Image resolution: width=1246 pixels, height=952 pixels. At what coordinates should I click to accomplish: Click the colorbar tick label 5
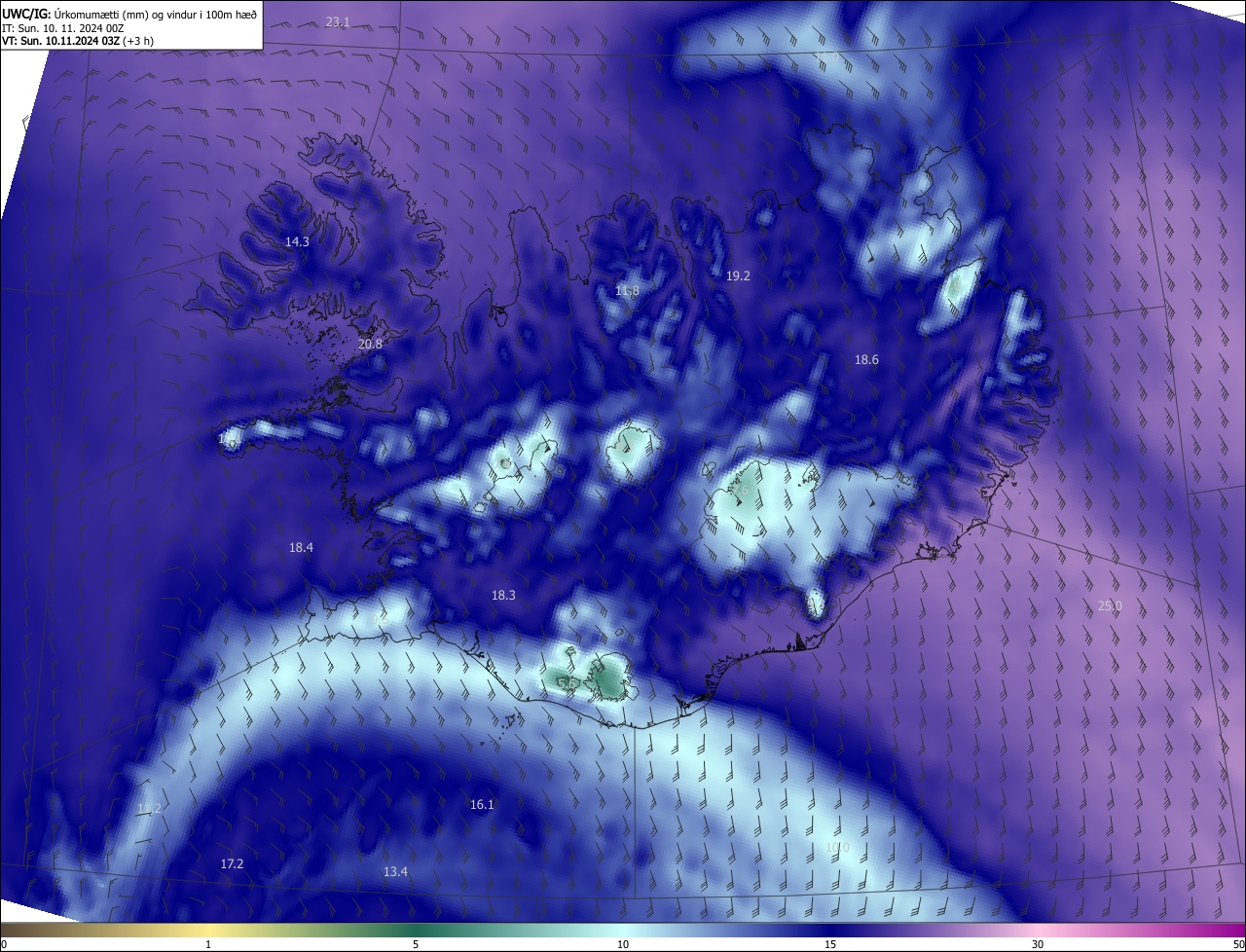click(416, 944)
